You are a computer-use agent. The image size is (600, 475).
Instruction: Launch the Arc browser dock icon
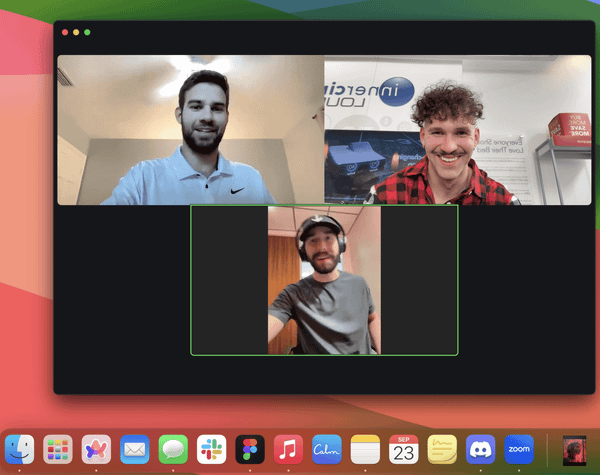pyautogui.click(x=96, y=449)
